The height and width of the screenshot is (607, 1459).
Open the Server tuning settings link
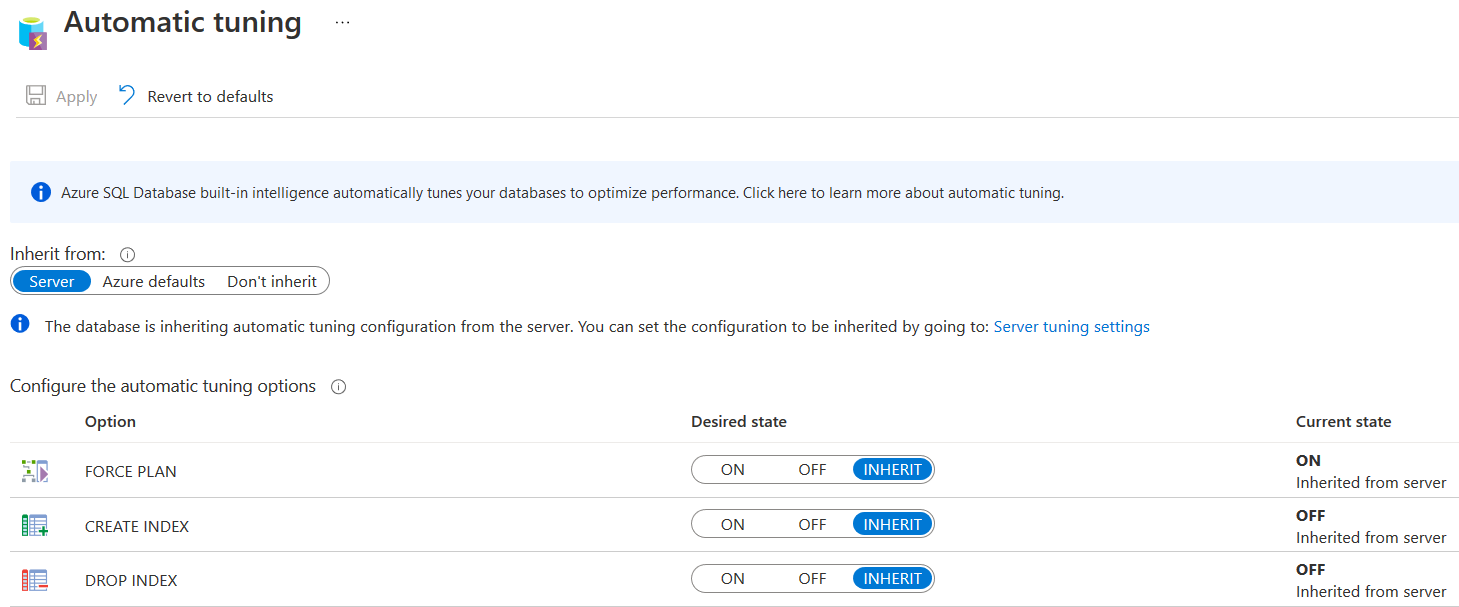[1071, 327]
